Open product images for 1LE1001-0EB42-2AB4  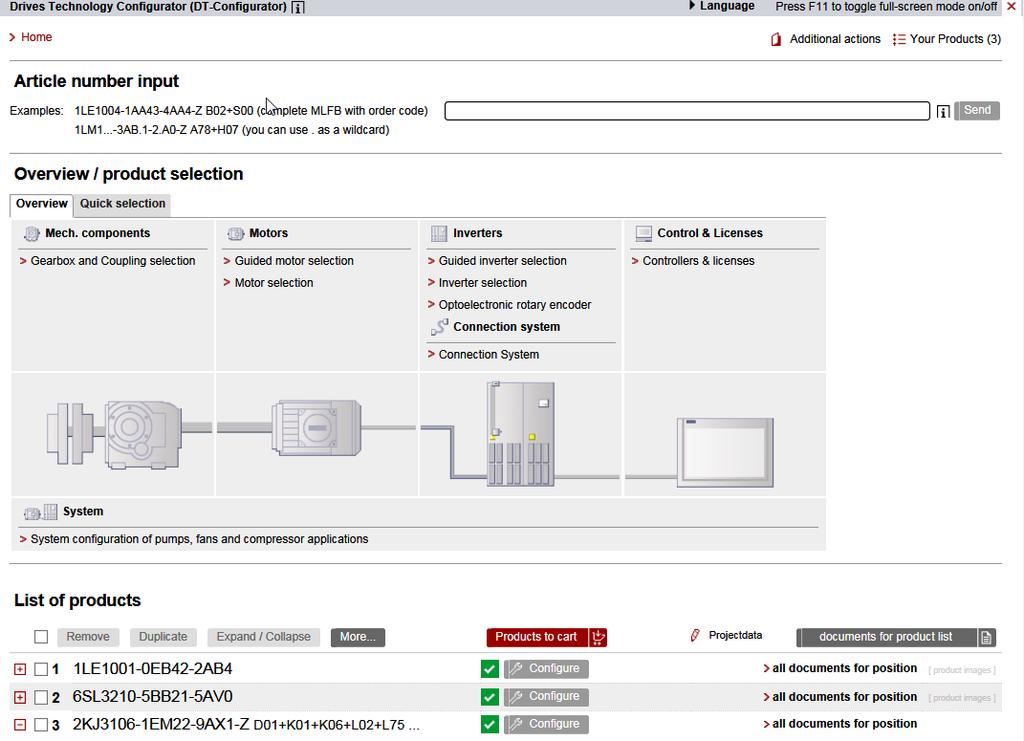pos(962,670)
